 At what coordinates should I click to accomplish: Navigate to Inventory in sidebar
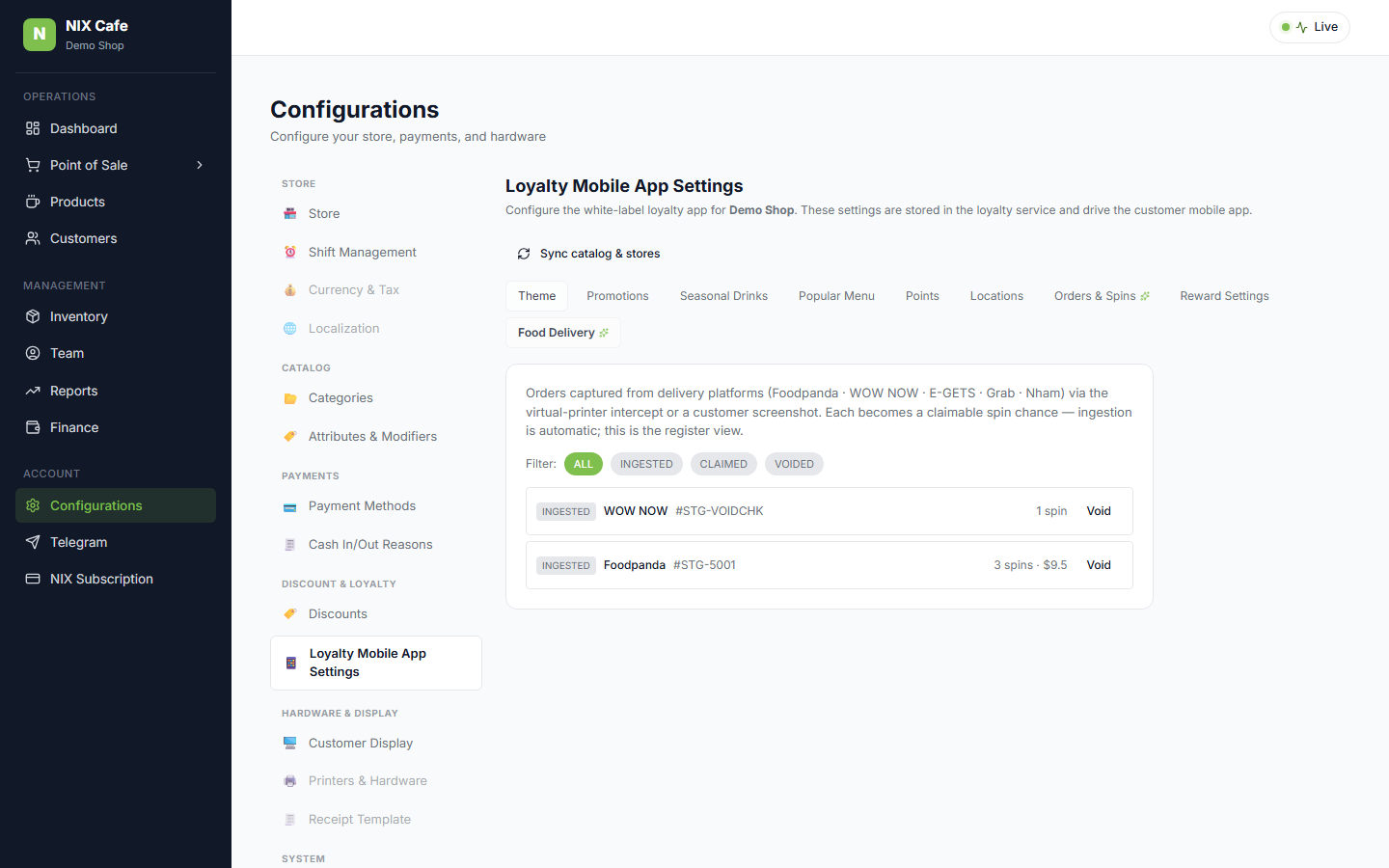(x=116, y=316)
